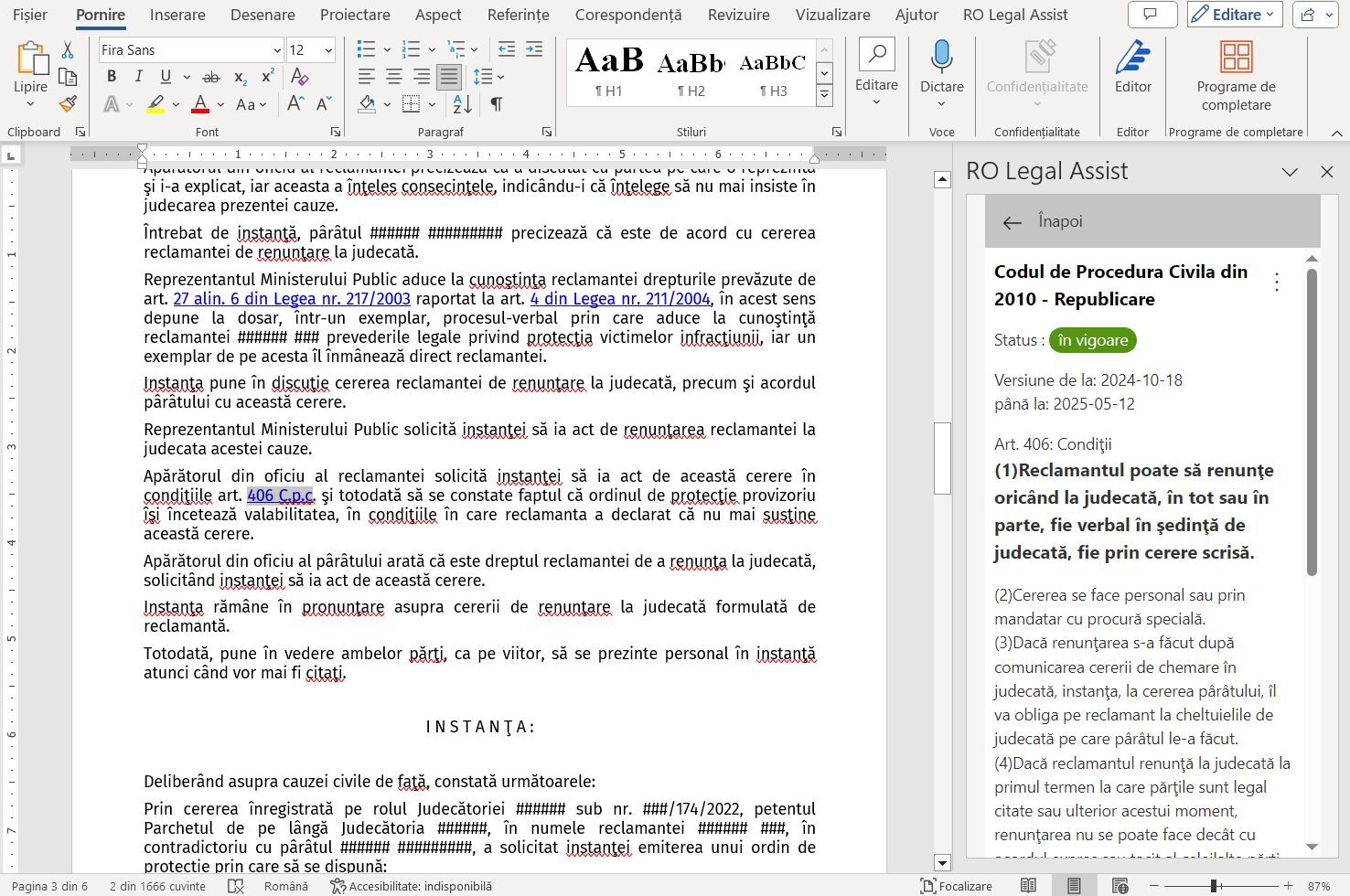Apply the H2 heading style
The image size is (1350, 896).
[x=691, y=73]
